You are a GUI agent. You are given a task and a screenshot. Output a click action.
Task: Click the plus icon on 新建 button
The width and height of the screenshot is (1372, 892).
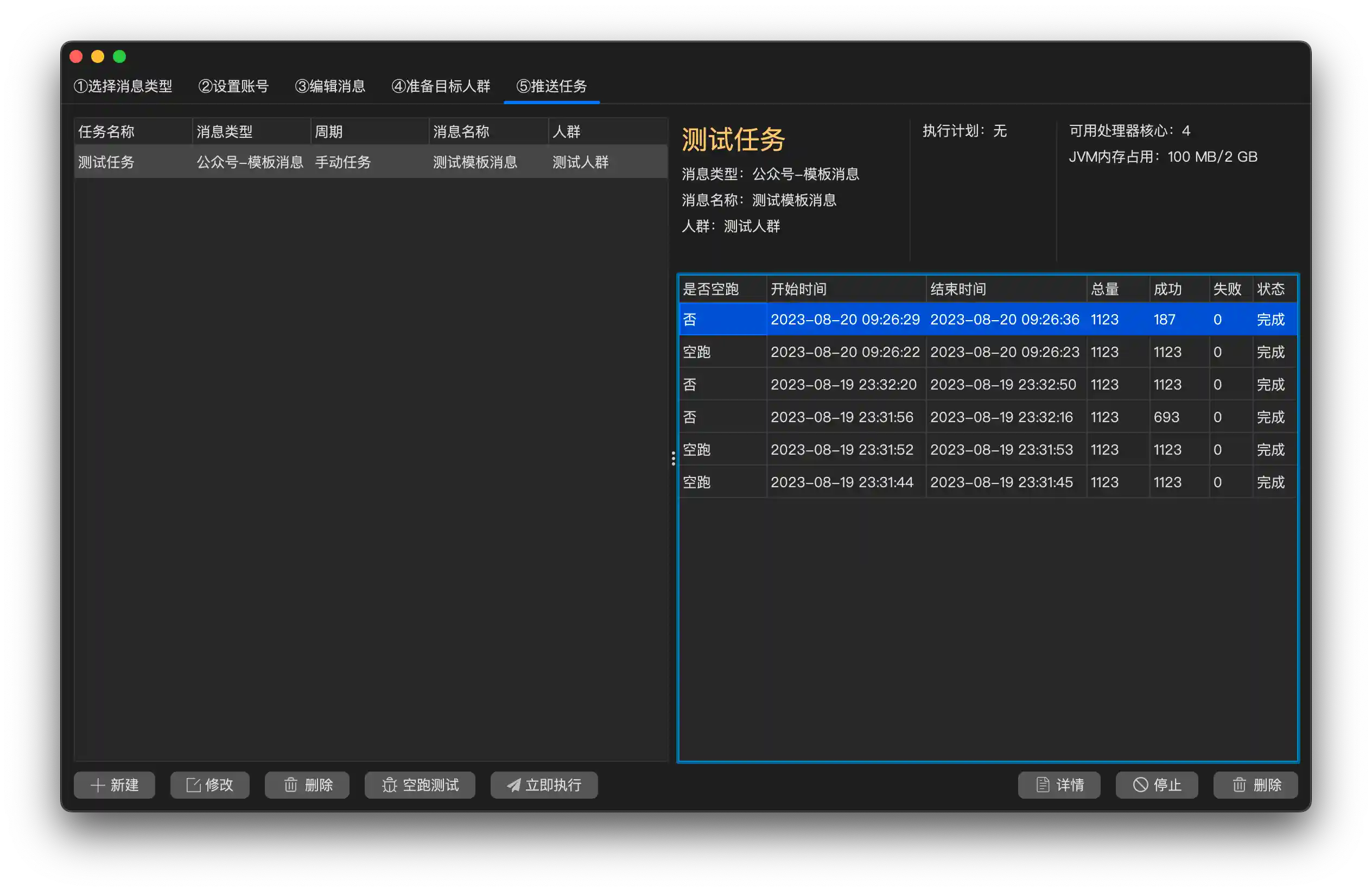[98, 785]
